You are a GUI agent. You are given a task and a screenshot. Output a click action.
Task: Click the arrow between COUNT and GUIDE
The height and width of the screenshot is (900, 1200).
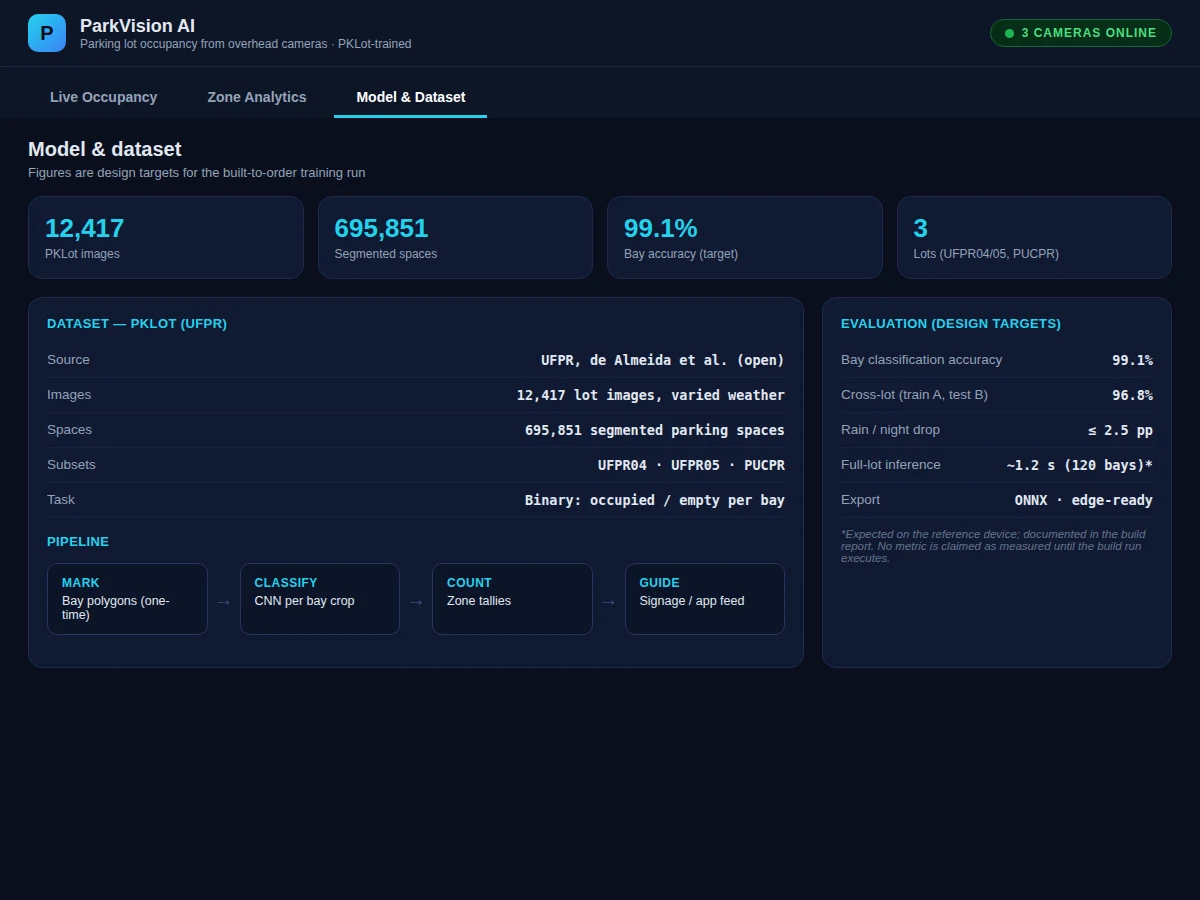pyautogui.click(x=609, y=602)
